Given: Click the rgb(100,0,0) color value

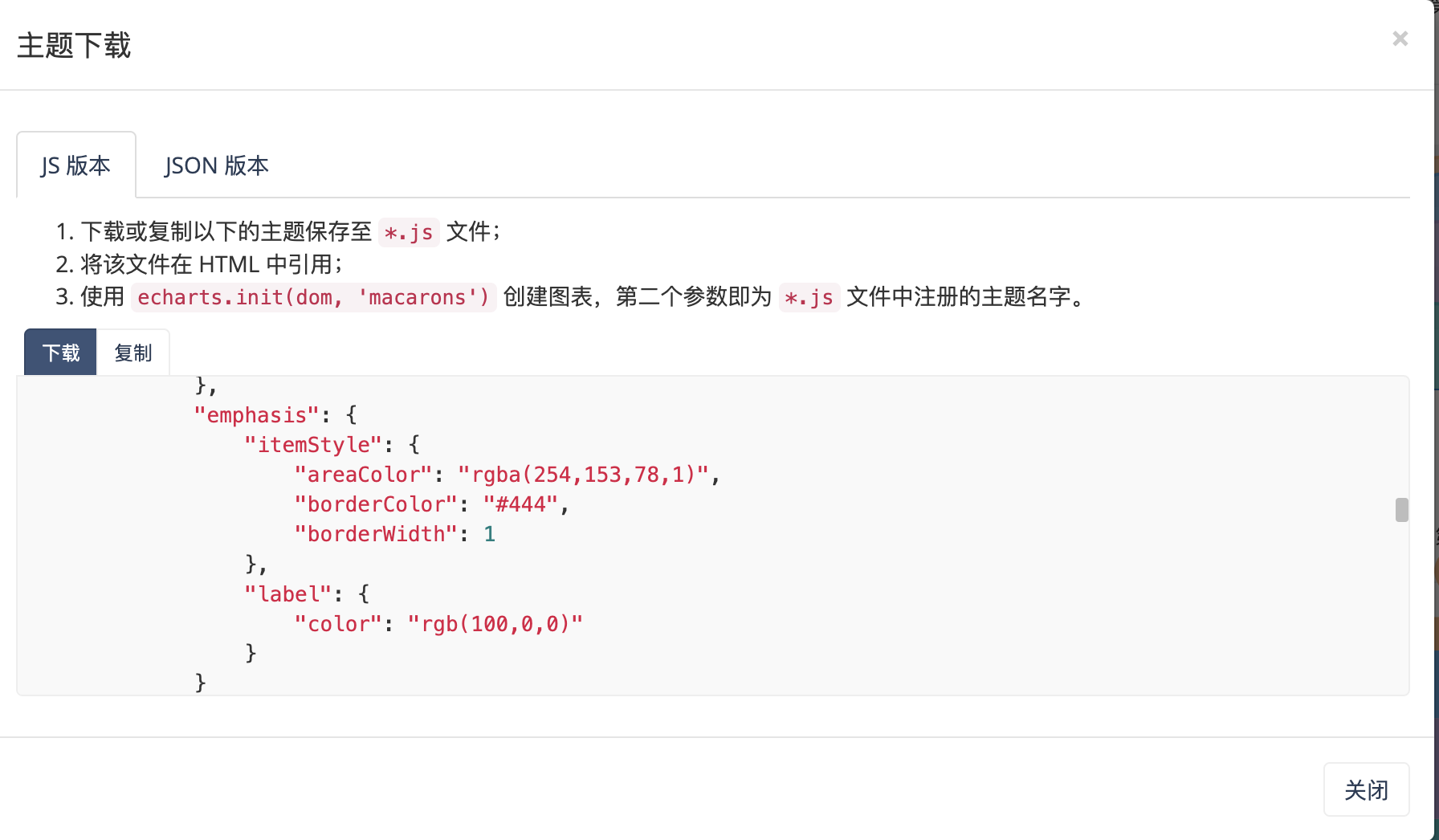Looking at the screenshot, I should [495, 624].
